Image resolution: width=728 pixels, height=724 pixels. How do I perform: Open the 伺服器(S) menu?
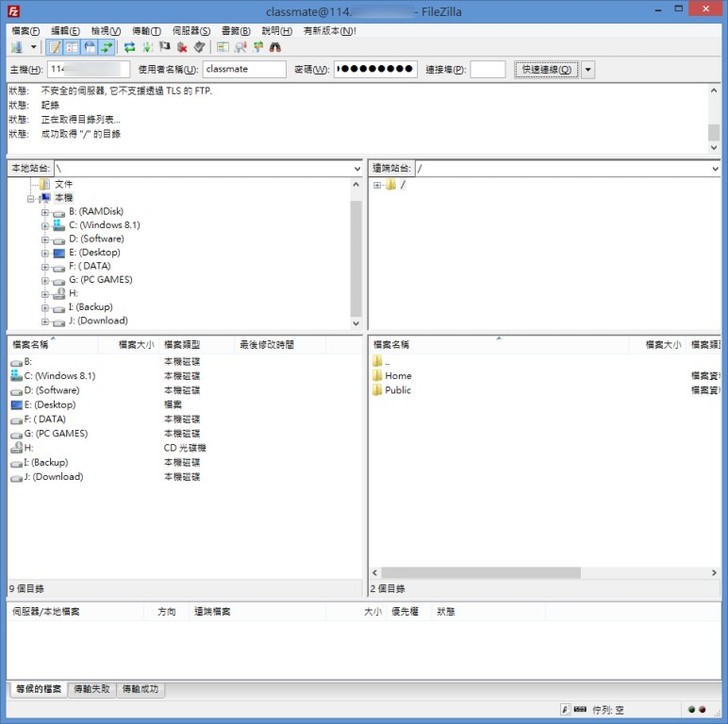click(x=191, y=31)
